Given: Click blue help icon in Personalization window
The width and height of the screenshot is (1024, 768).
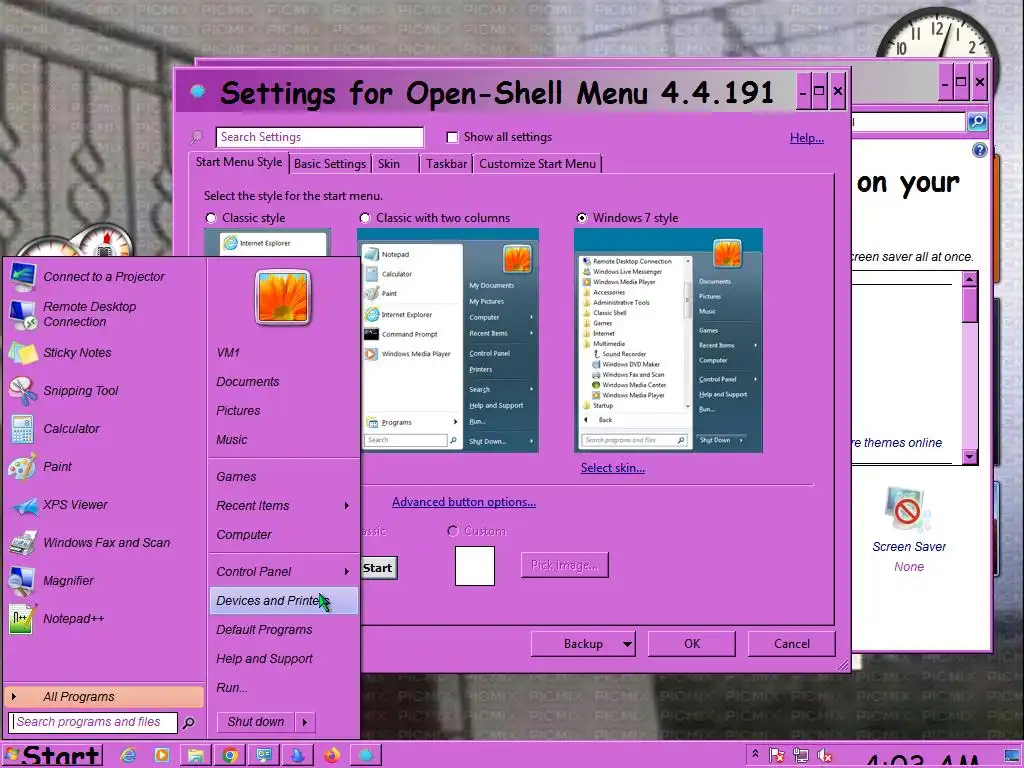Looking at the screenshot, I should coord(980,150).
